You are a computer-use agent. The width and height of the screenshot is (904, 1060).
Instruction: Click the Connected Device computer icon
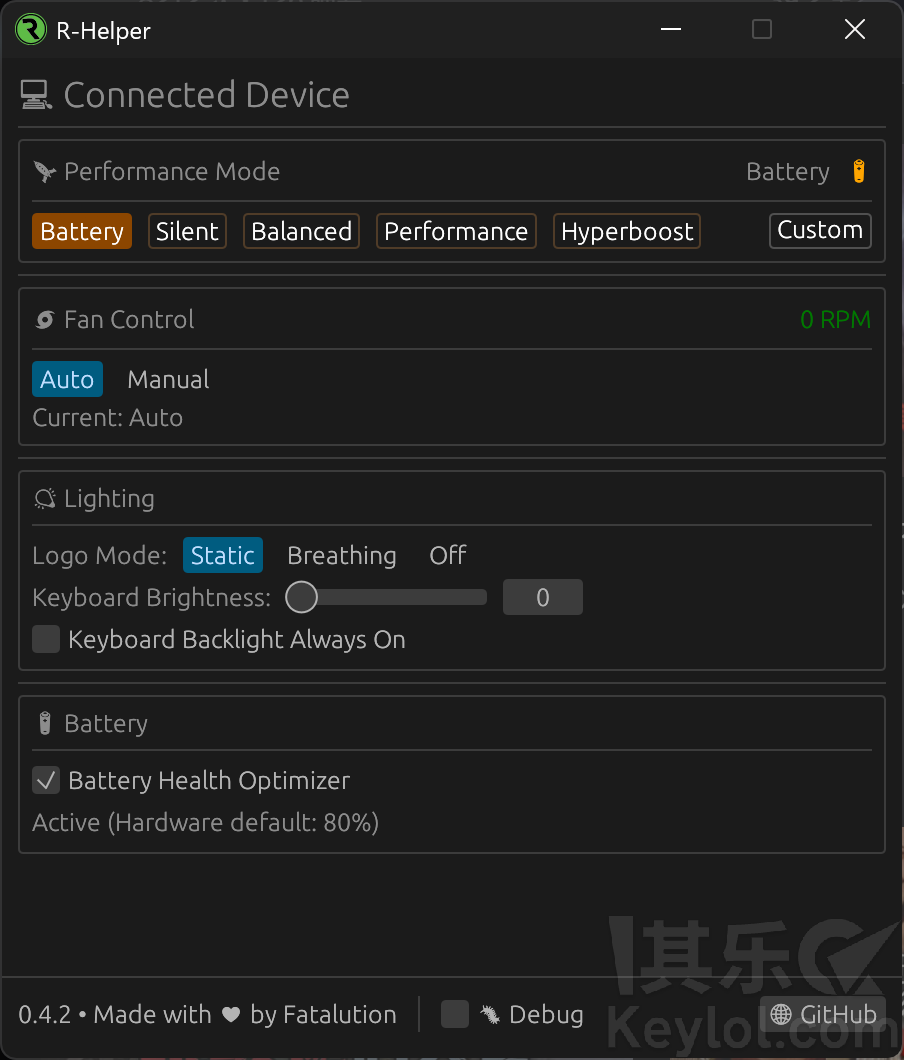pyautogui.click(x=36, y=95)
